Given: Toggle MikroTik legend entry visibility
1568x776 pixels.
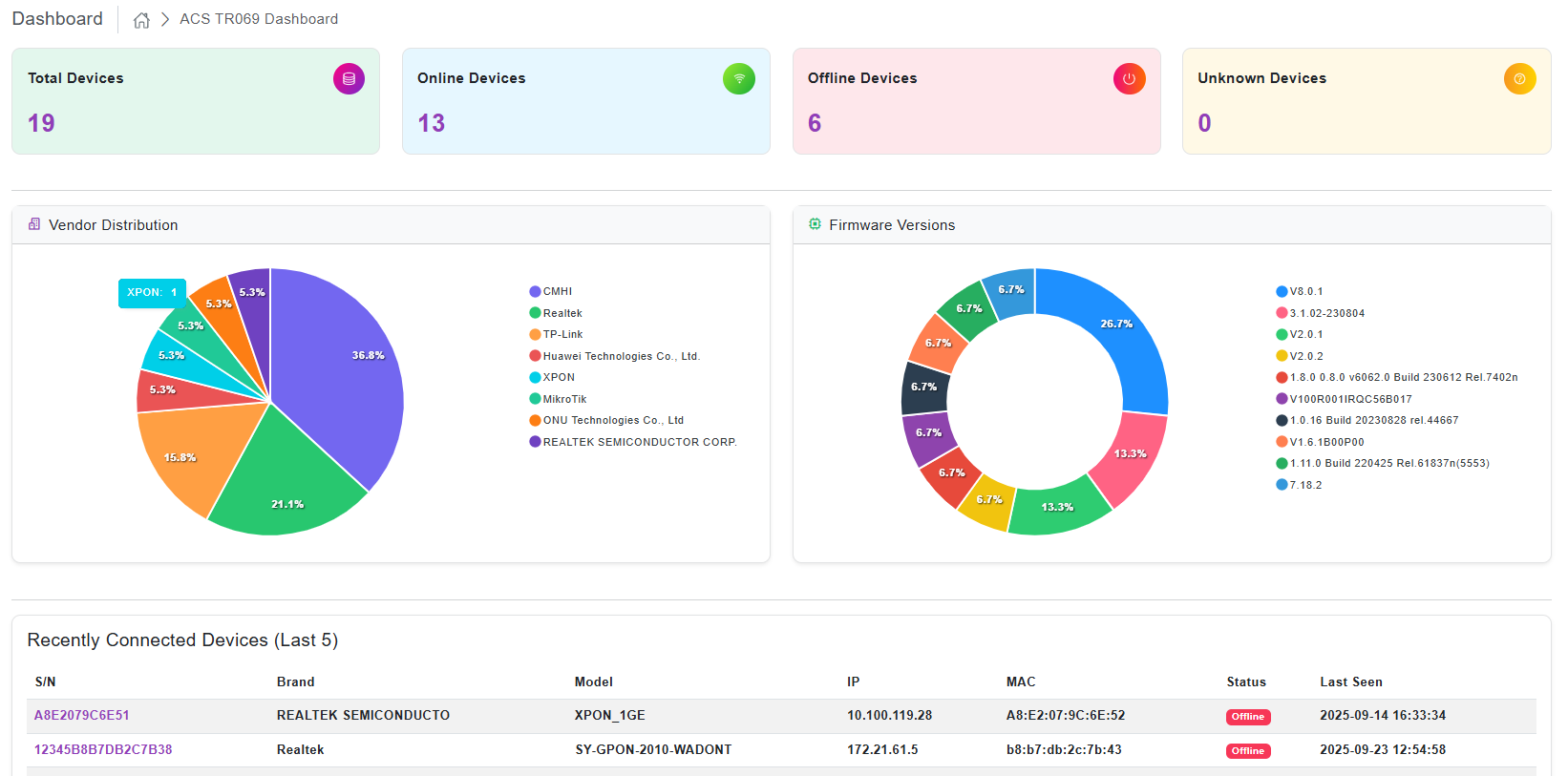Looking at the screenshot, I should [563, 399].
